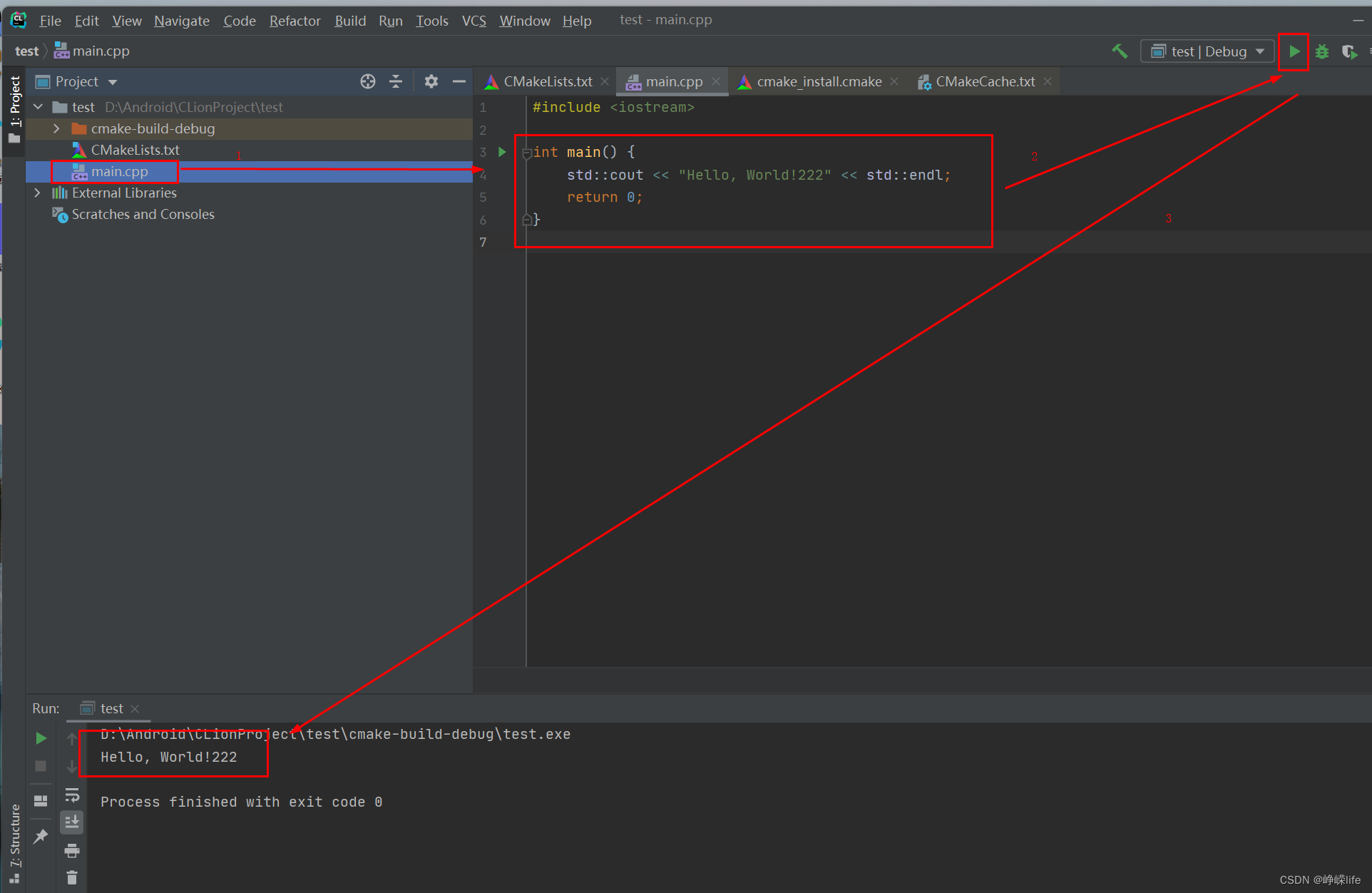Open the Refactor menu
The width and height of the screenshot is (1372, 893).
pos(295,21)
